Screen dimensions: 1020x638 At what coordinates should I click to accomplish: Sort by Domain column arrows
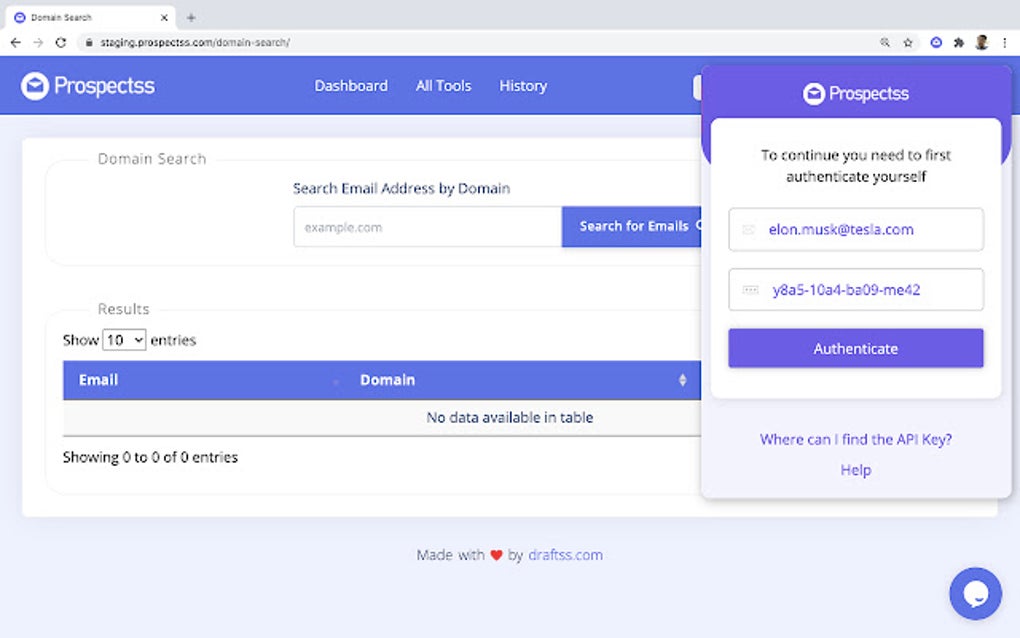coord(682,380)
